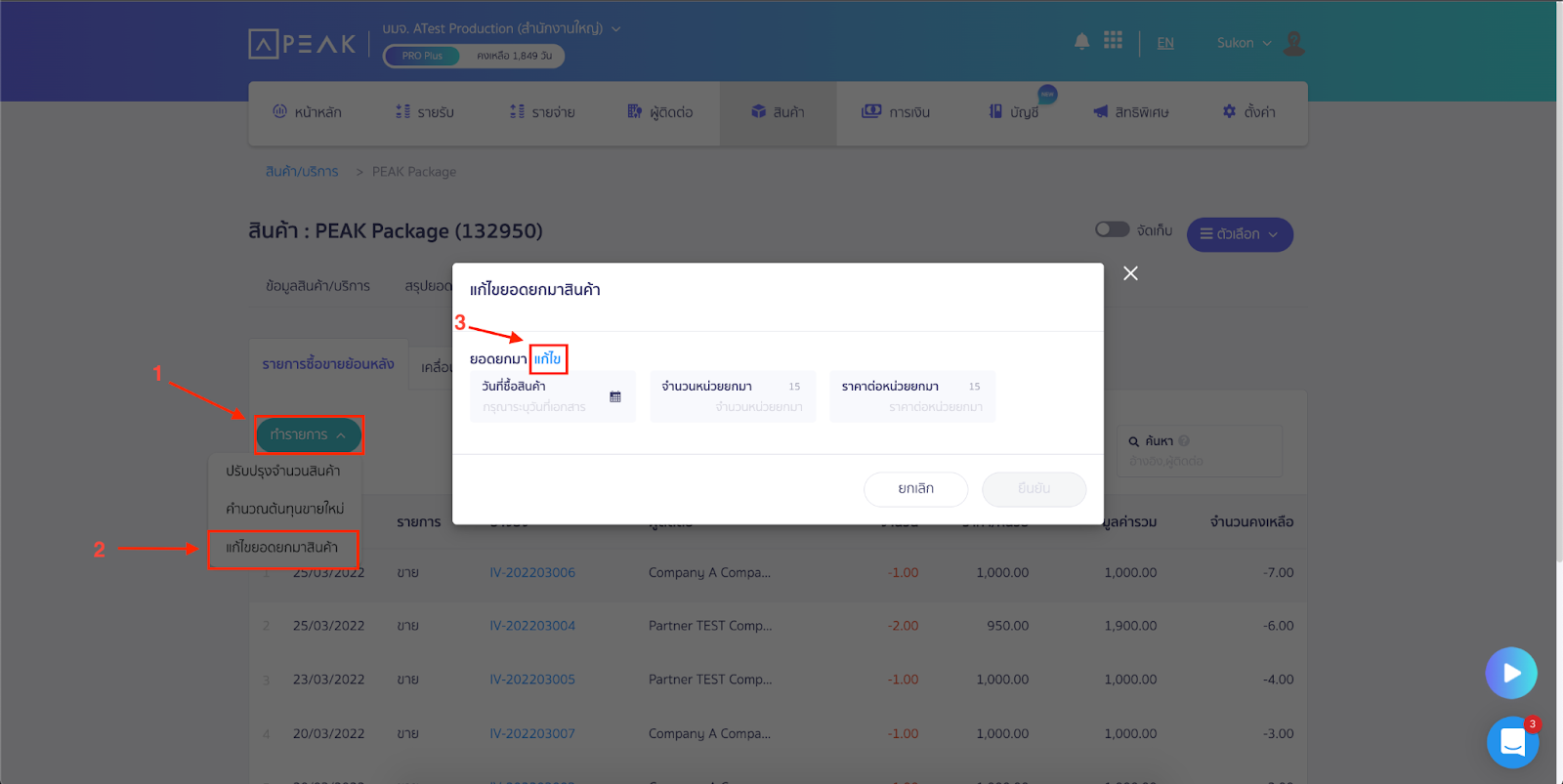Click the -2.00 quantity cell
Screen dimensions: 1563x784
903,626
